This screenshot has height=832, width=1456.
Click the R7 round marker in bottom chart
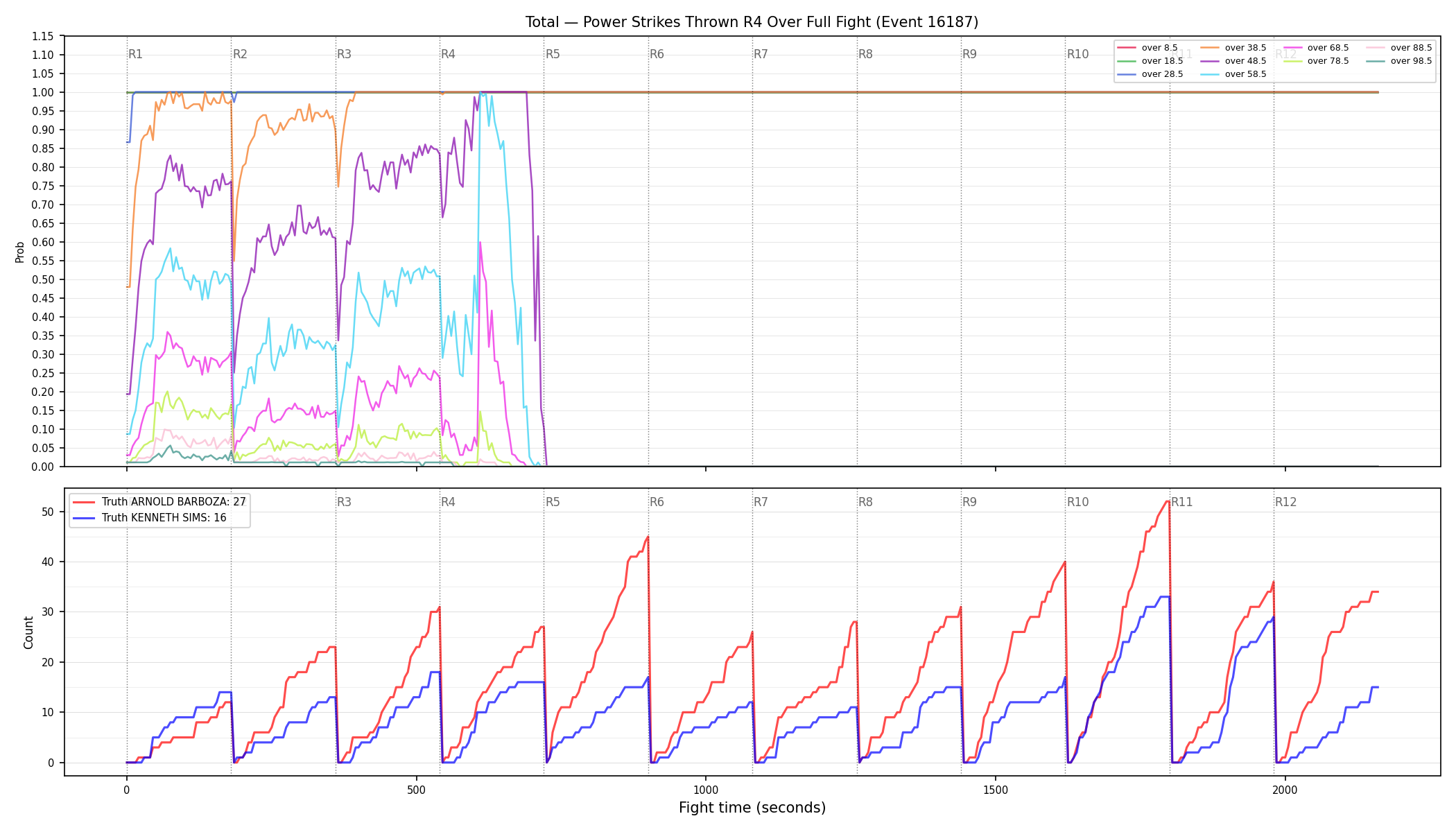point(761,502)
